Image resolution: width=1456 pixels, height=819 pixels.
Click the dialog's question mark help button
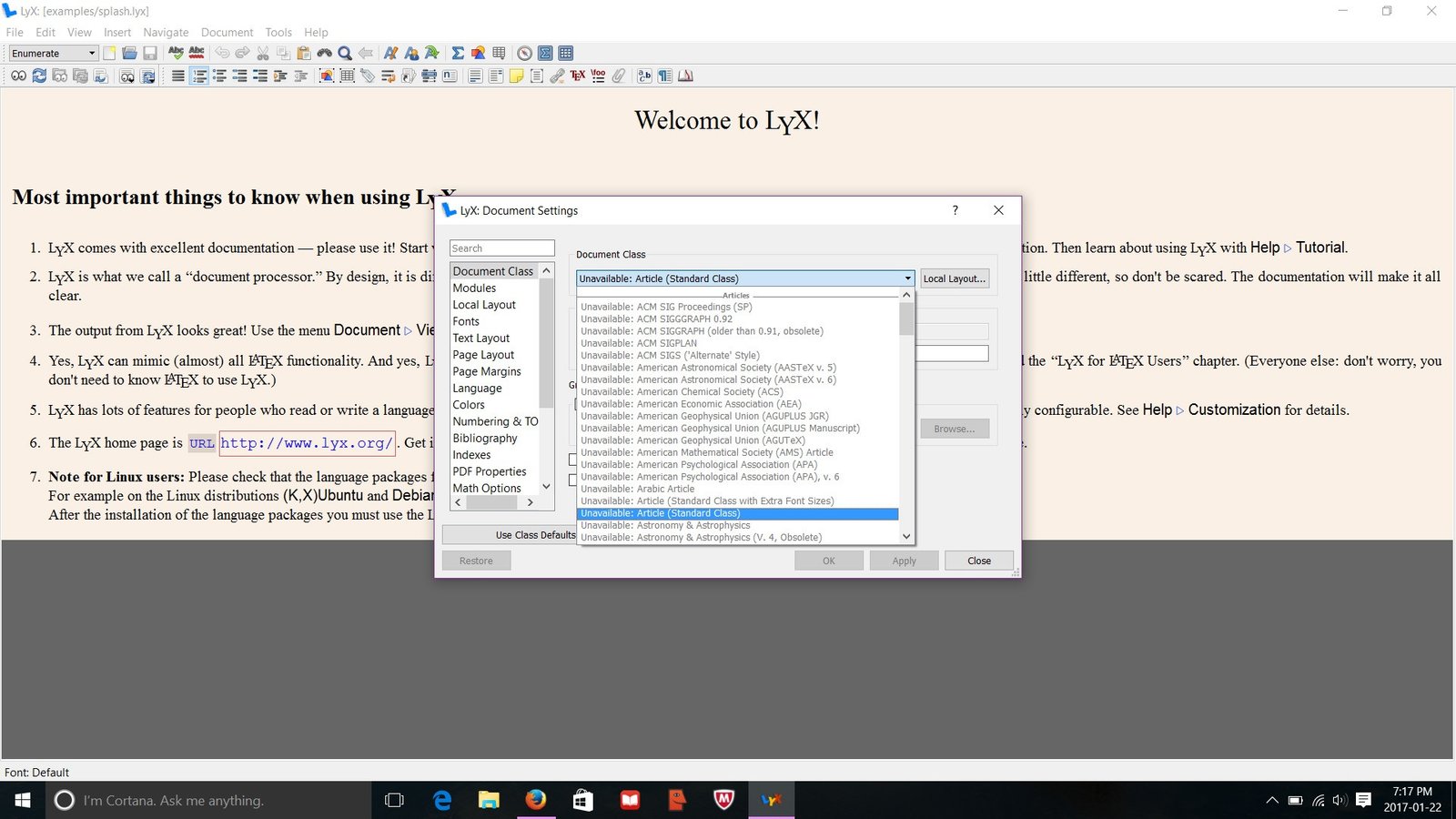click(955, 210)
